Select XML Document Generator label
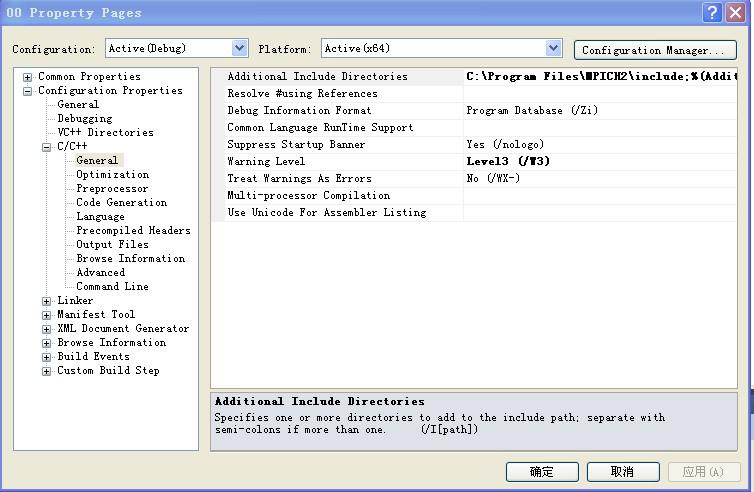 coord(123,328)
